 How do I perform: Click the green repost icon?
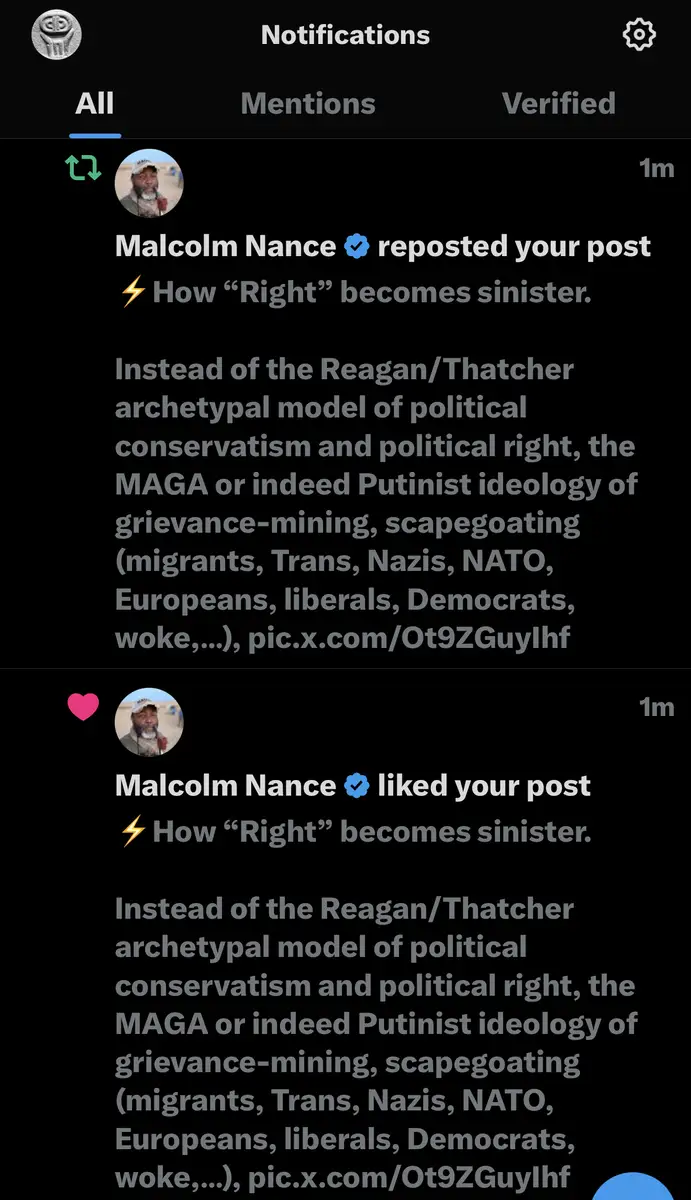tap(83, 168)
